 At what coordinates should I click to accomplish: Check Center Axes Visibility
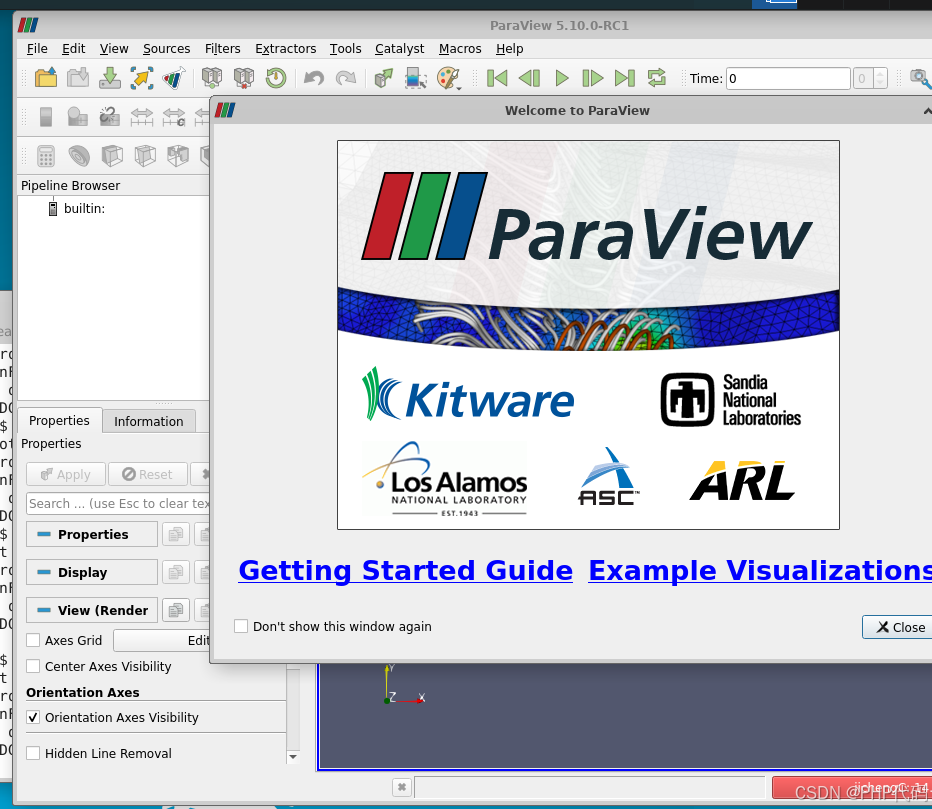pos(34,666)
